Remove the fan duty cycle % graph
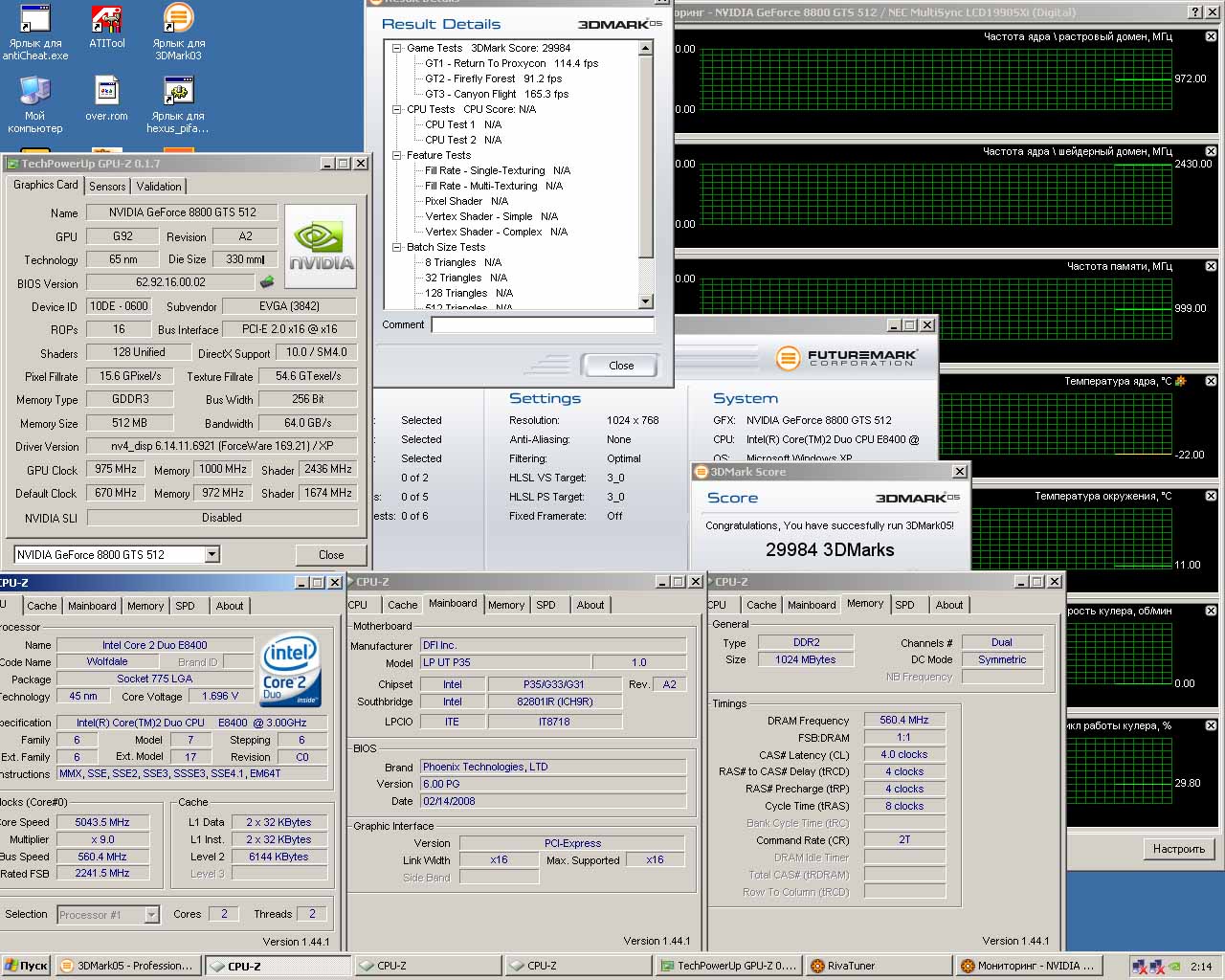The height and width of the screenshot is (980, 1225). tap(1211, 725)
